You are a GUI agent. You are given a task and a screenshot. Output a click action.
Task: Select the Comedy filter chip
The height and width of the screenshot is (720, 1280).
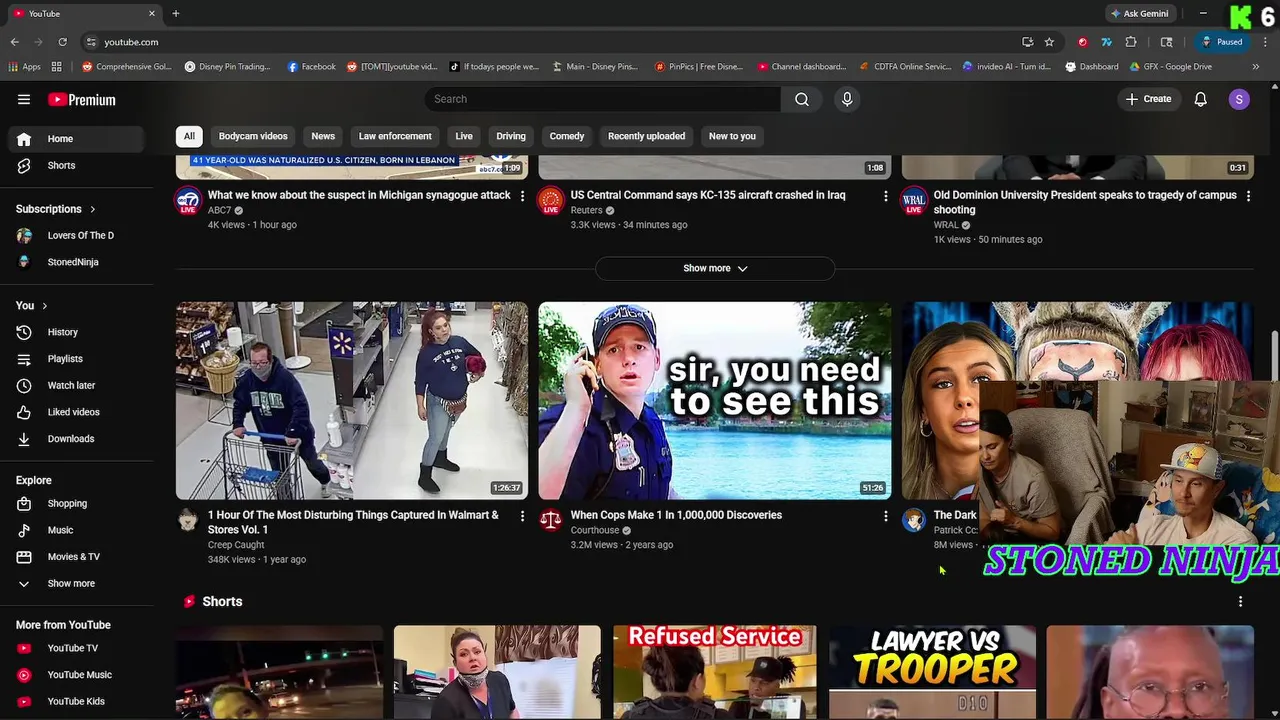point(567,136)
